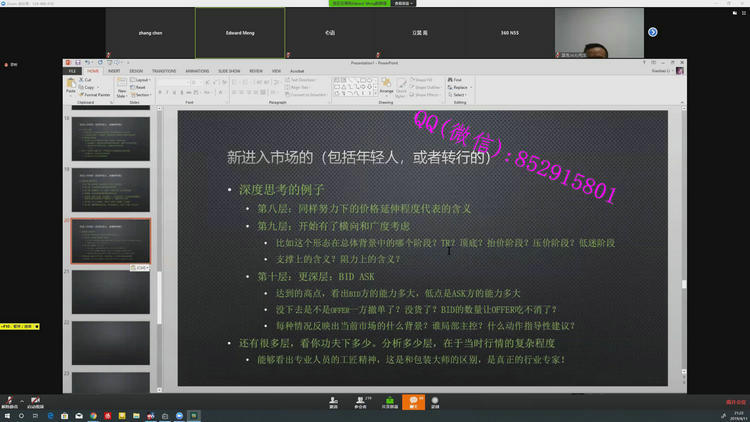Click the Zoom record icon

[435, 401]
